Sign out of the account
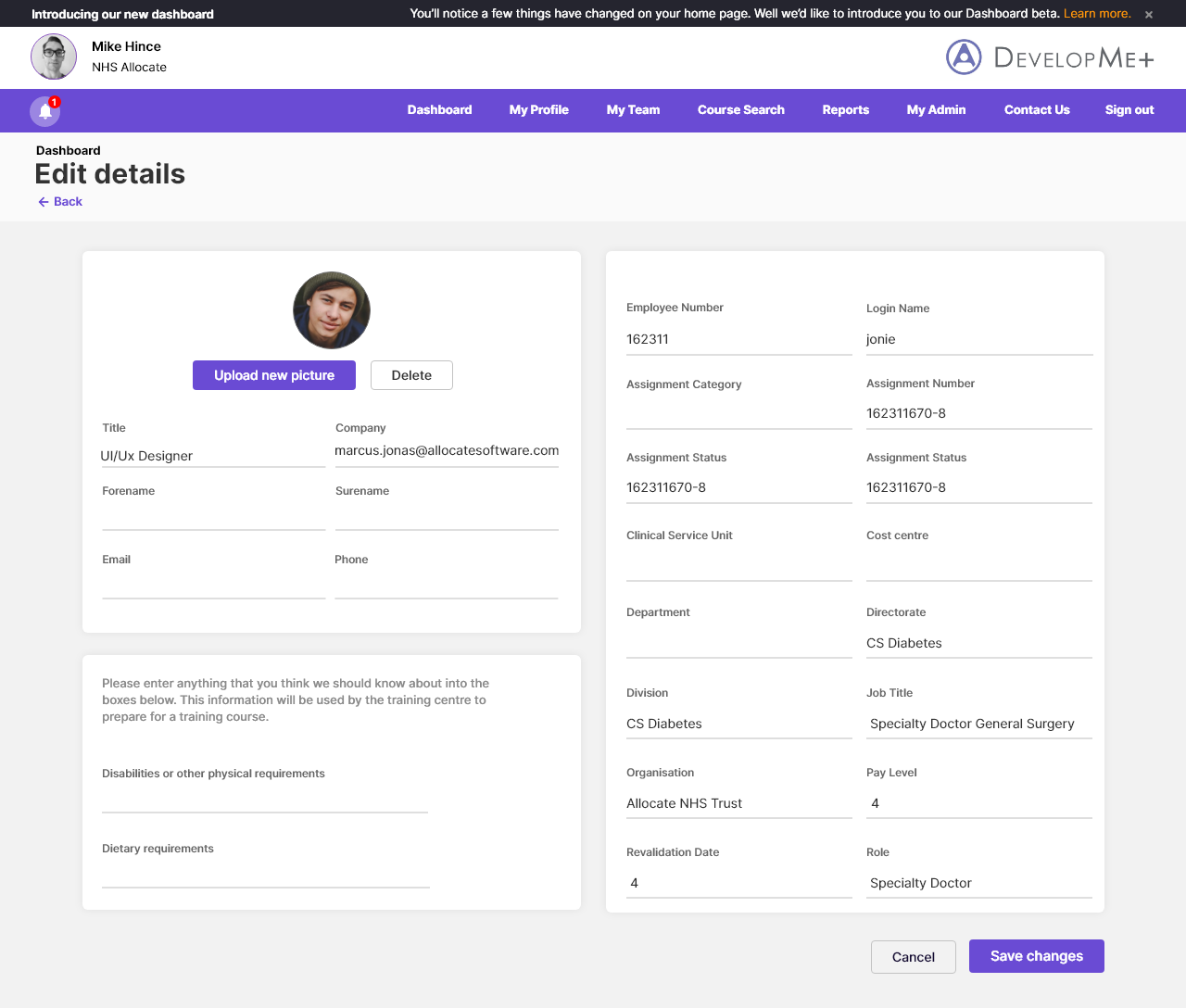This screenshot has height=1008, width=1186. tap(1129, 110)
